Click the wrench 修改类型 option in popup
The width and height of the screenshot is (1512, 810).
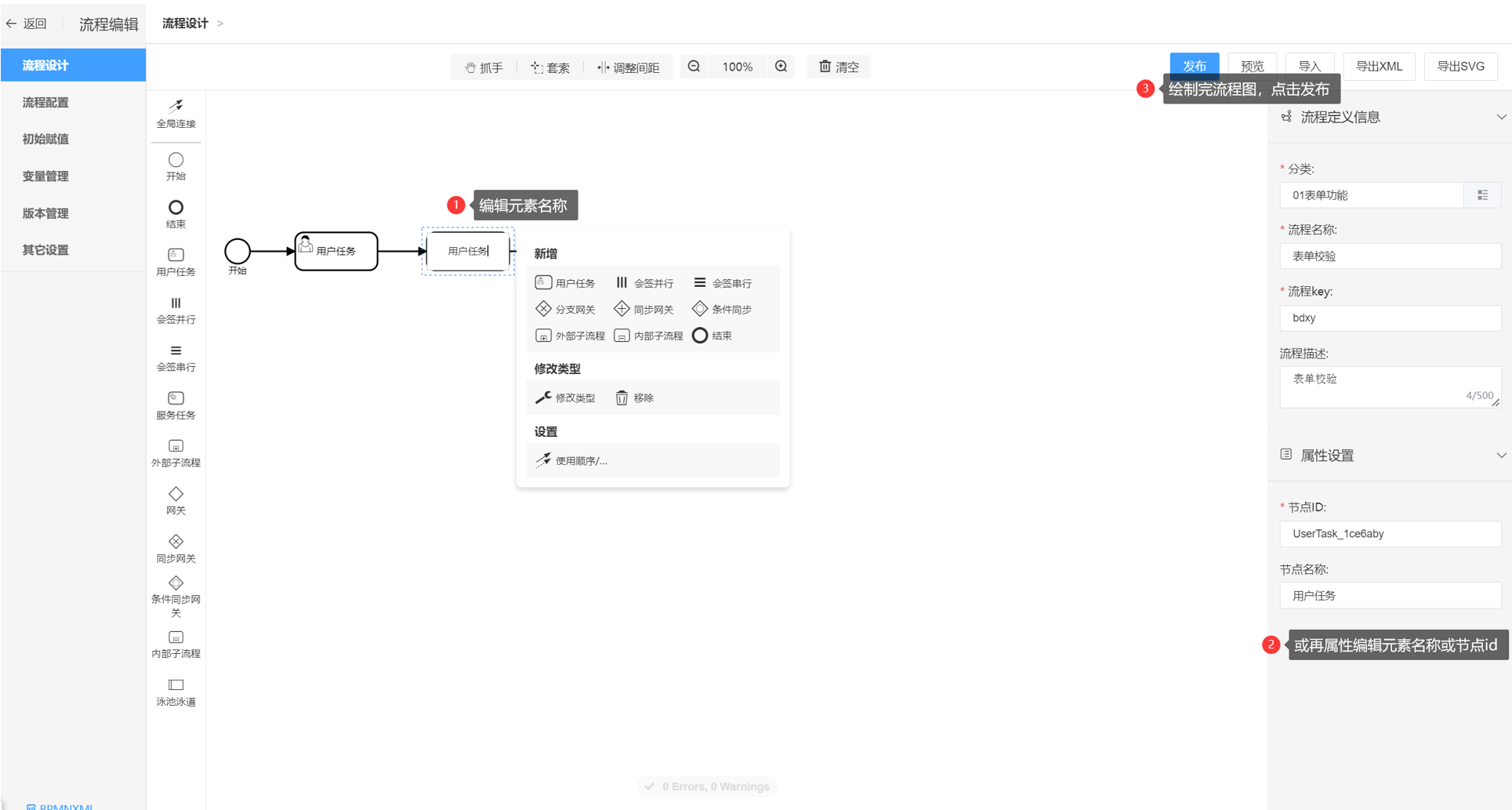(565, 398)
